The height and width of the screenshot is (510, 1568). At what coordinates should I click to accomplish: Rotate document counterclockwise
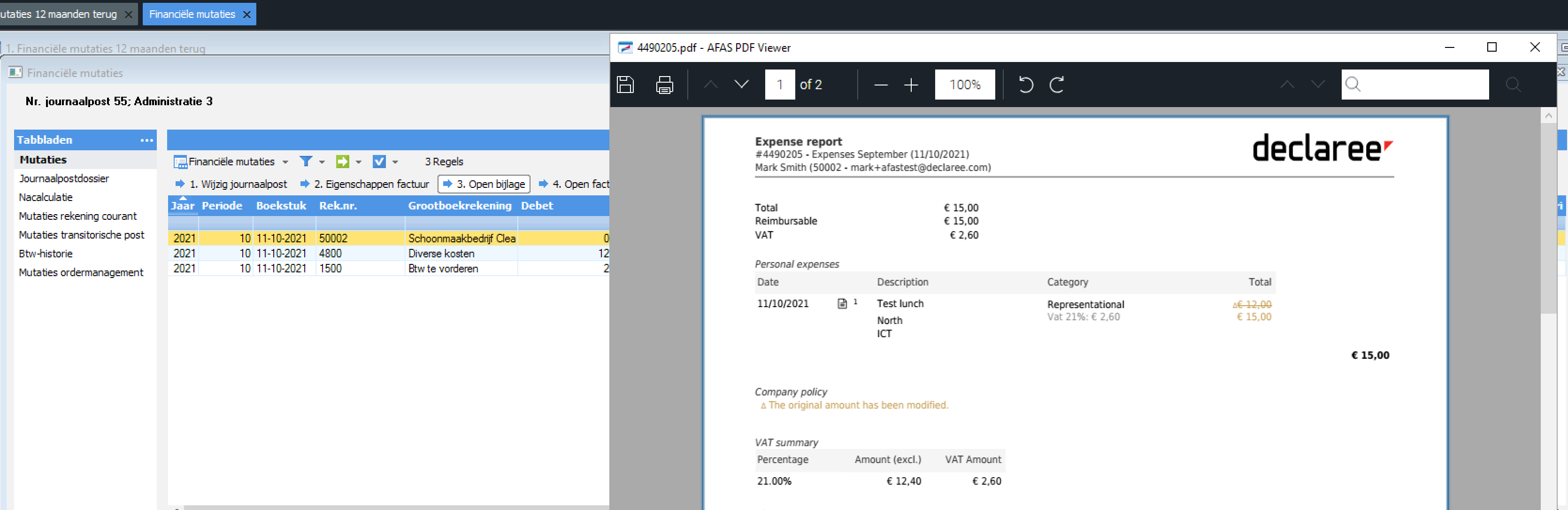(x=1026, y=85)
